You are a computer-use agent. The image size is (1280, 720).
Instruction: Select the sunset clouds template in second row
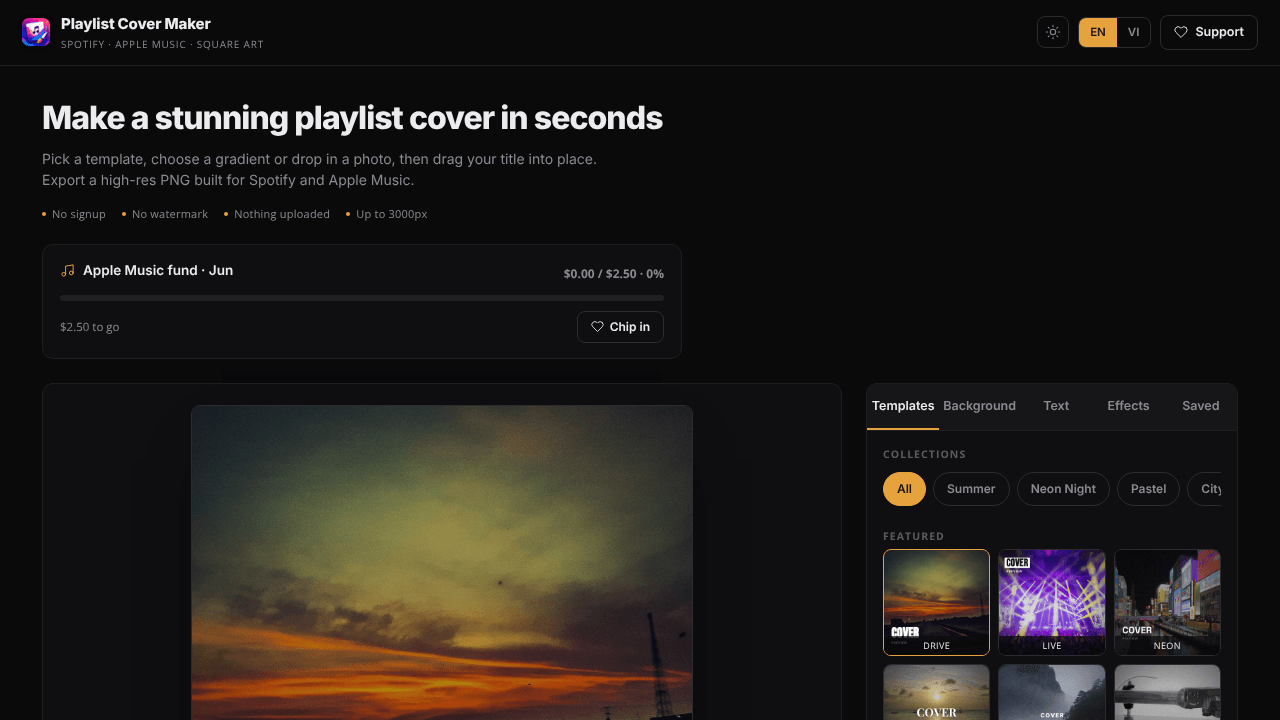click(937, 692)
